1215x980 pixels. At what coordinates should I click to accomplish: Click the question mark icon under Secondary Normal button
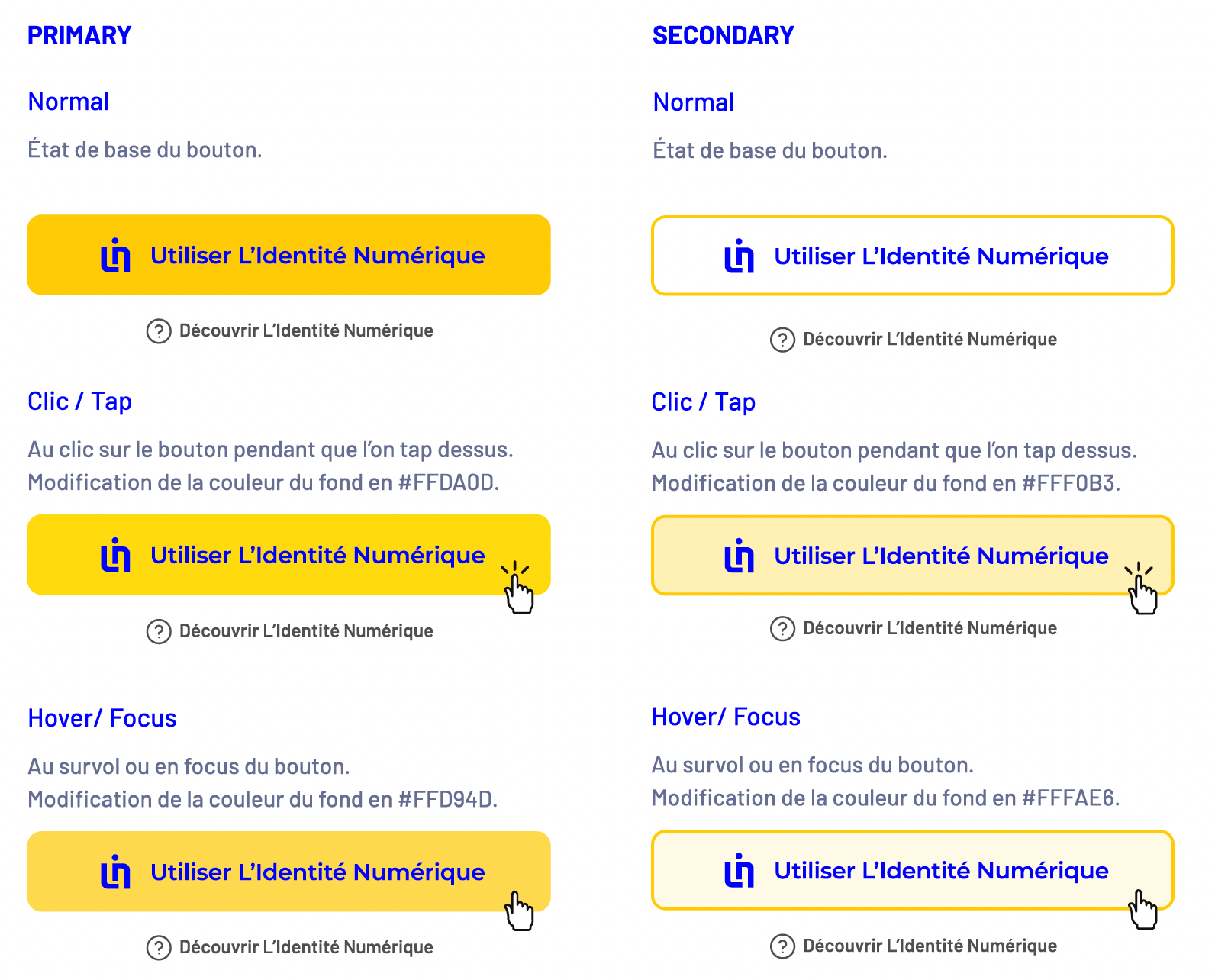click(x=782, y=340)
